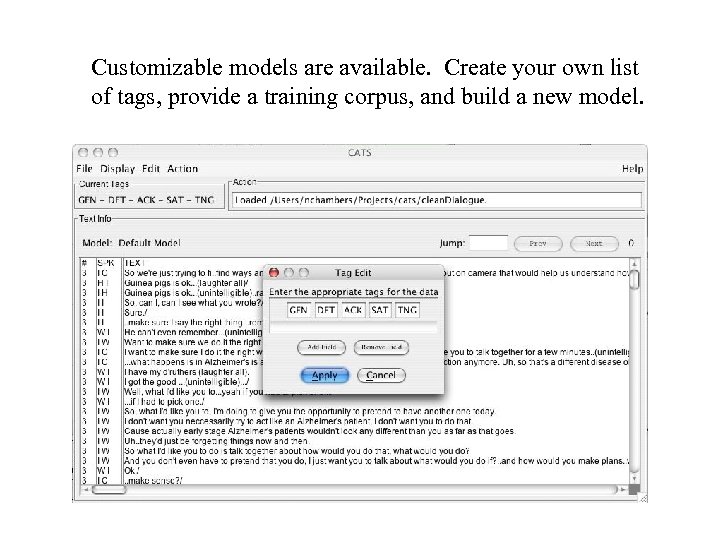This screenshot has height=540, width=720.
Task: Click the Remove field button
Action: coord(381,347)
